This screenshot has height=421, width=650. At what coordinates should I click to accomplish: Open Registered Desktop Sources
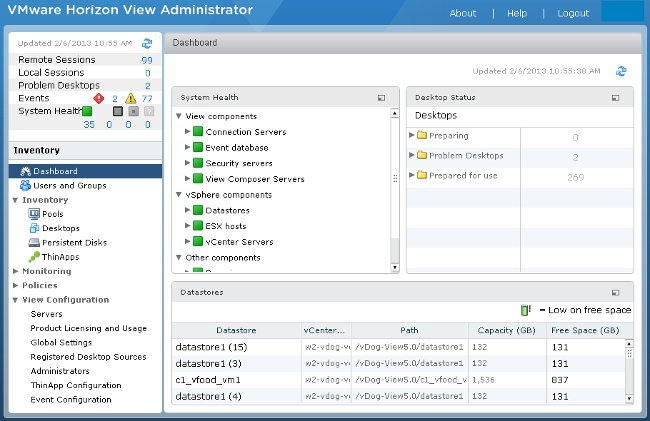point(88,357)
